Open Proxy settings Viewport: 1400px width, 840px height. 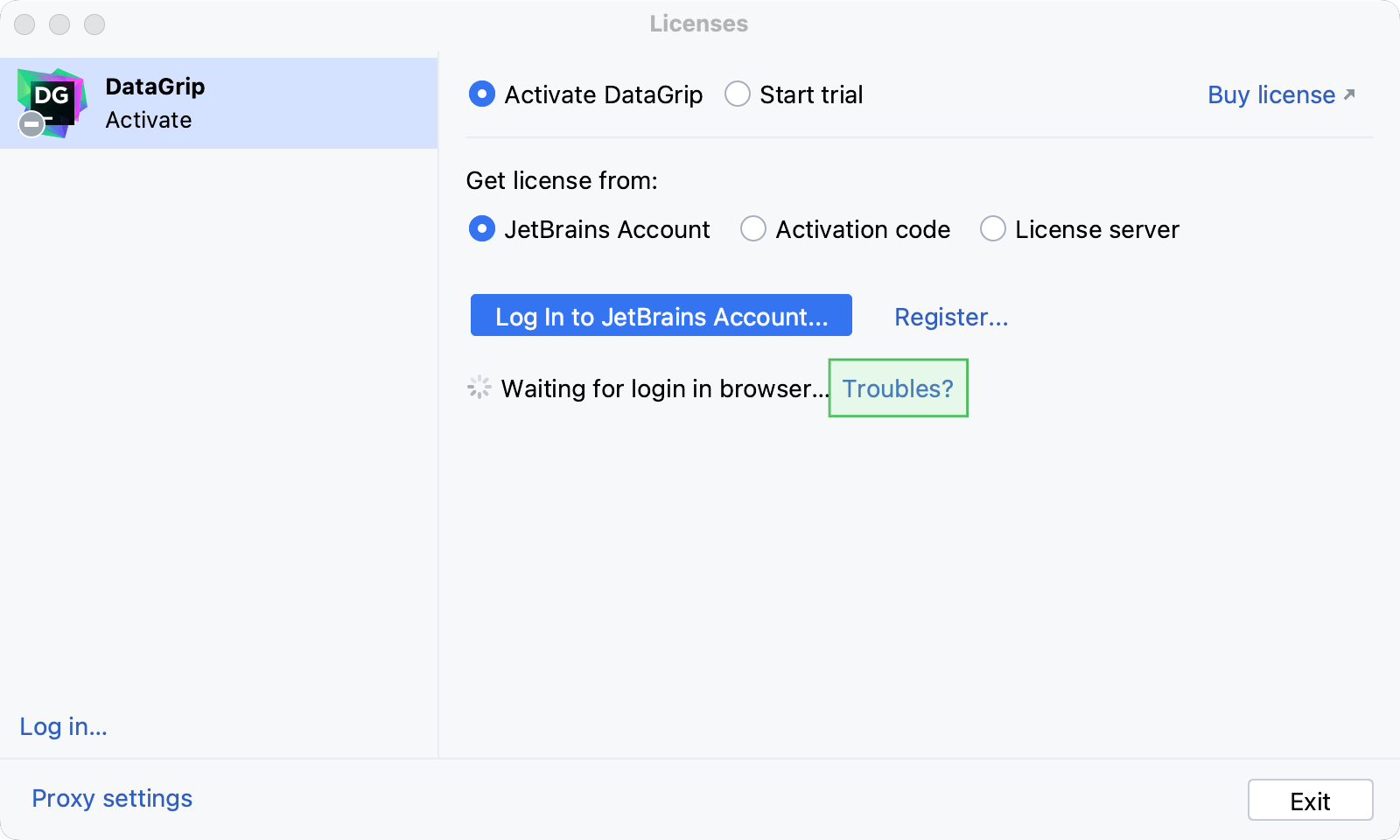pos(111,798)
